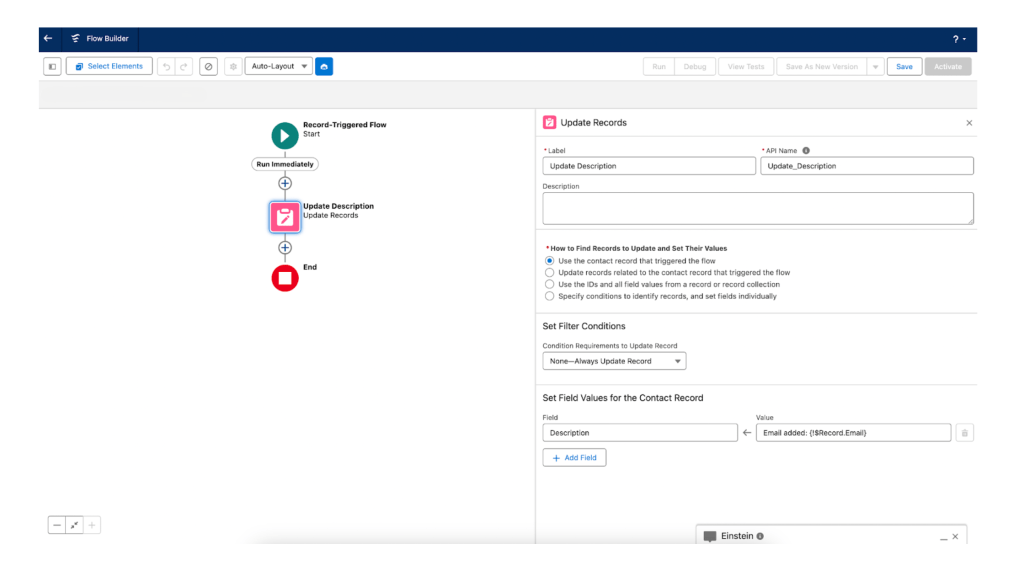Select 'Specify conditions to identify records' option

pyautogui.click(x=550, y=296)
